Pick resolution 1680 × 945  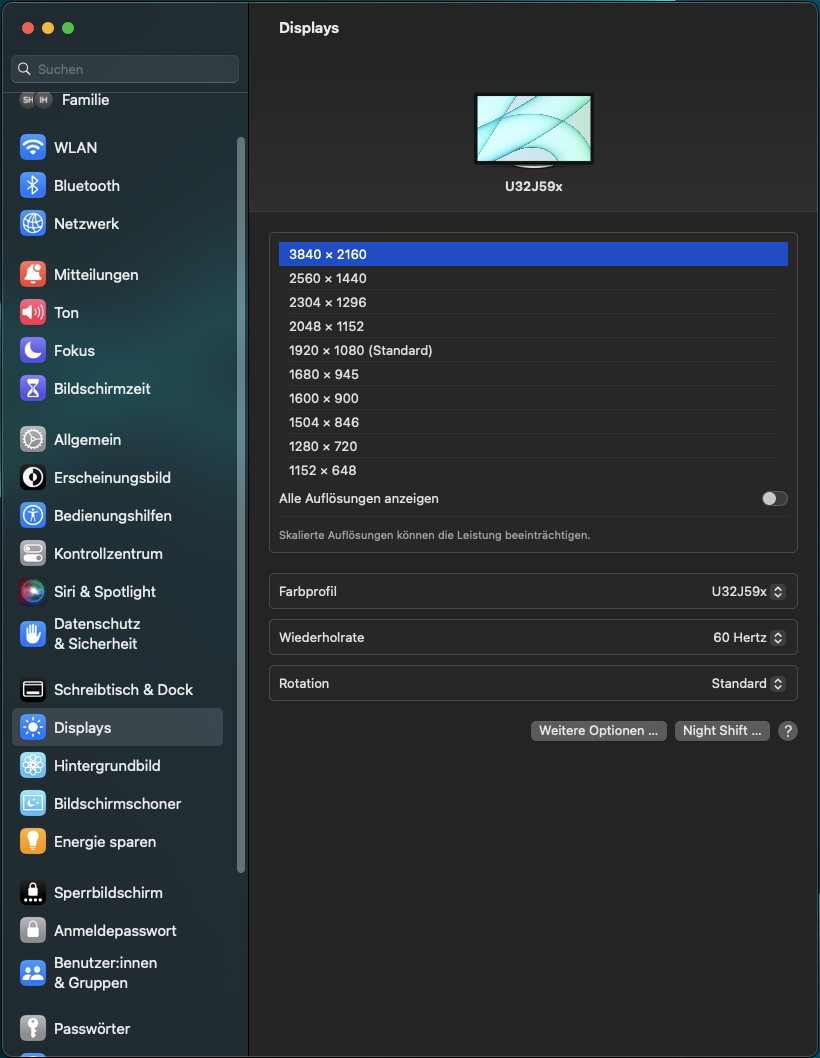coord(533,374)
